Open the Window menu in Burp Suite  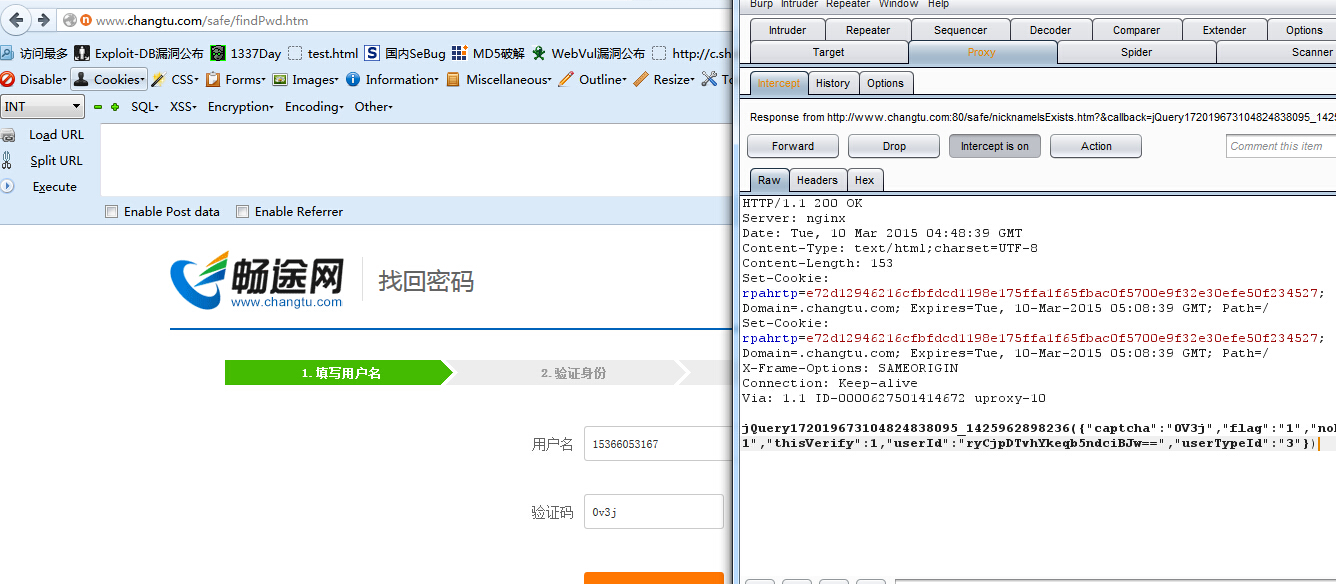click(898, 4)
